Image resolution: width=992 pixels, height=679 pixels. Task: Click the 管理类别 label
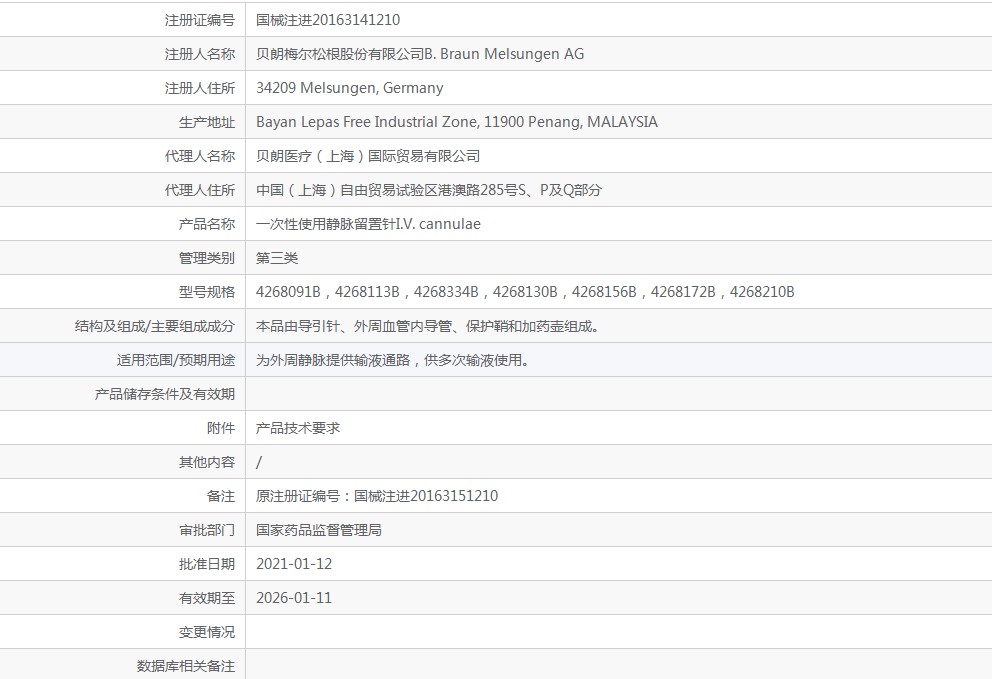[x=207, y=258]
